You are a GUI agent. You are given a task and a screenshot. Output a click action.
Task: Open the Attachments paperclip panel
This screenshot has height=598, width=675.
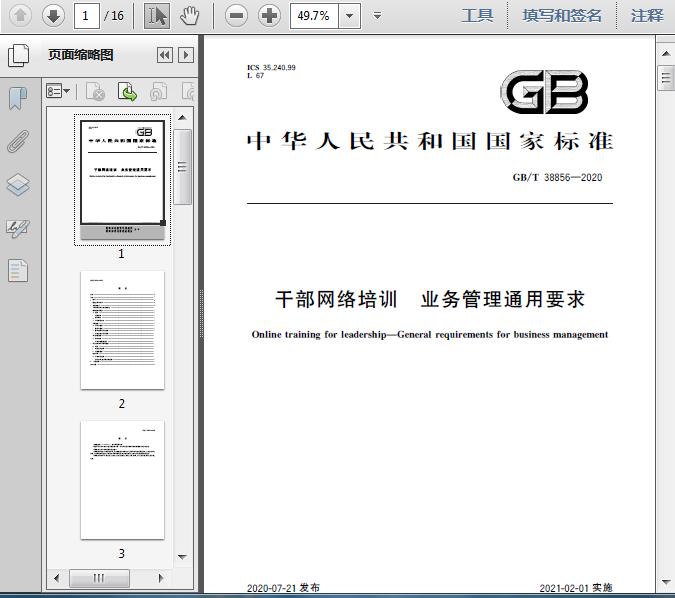[x=18, y=141]
